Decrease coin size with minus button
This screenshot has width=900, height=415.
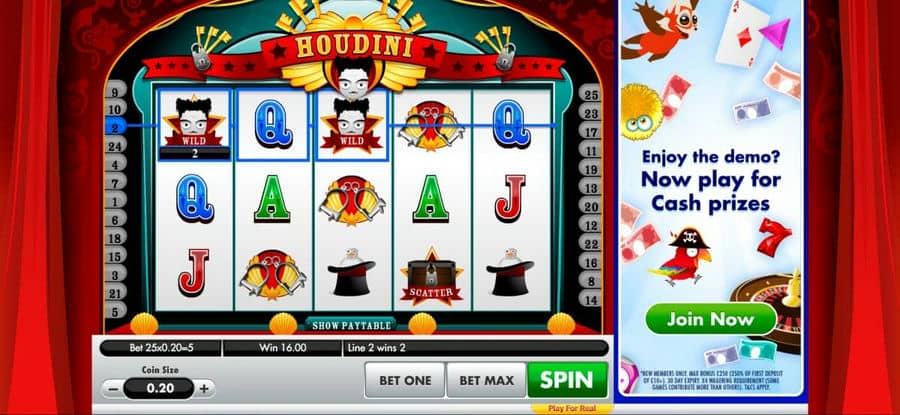point(114,389)
